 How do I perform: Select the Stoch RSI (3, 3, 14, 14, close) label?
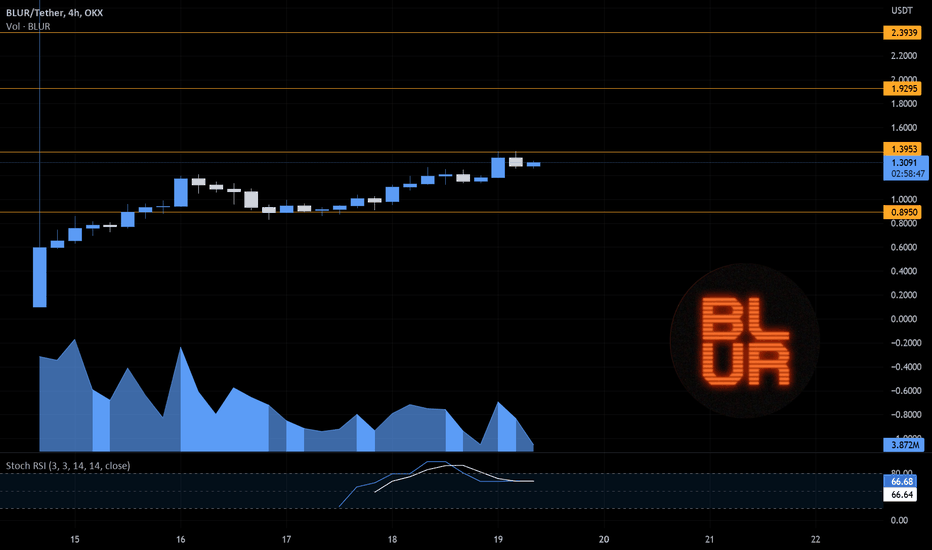pyautogui.click(x=68, y=466)
